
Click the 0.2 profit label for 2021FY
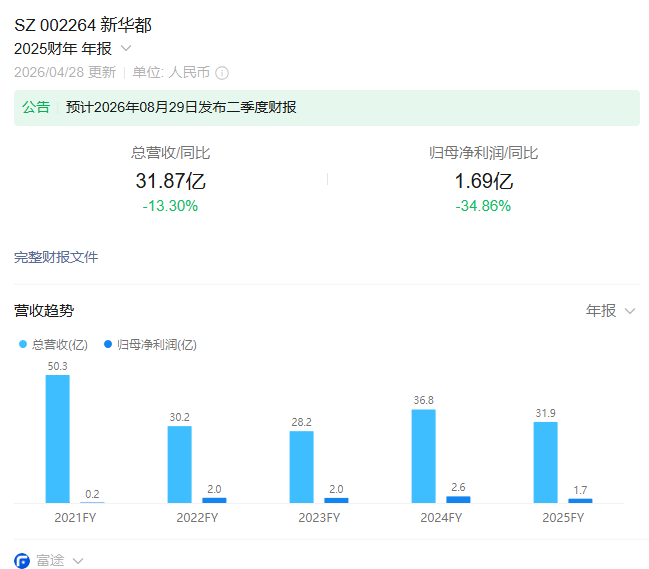click(92, 494)
